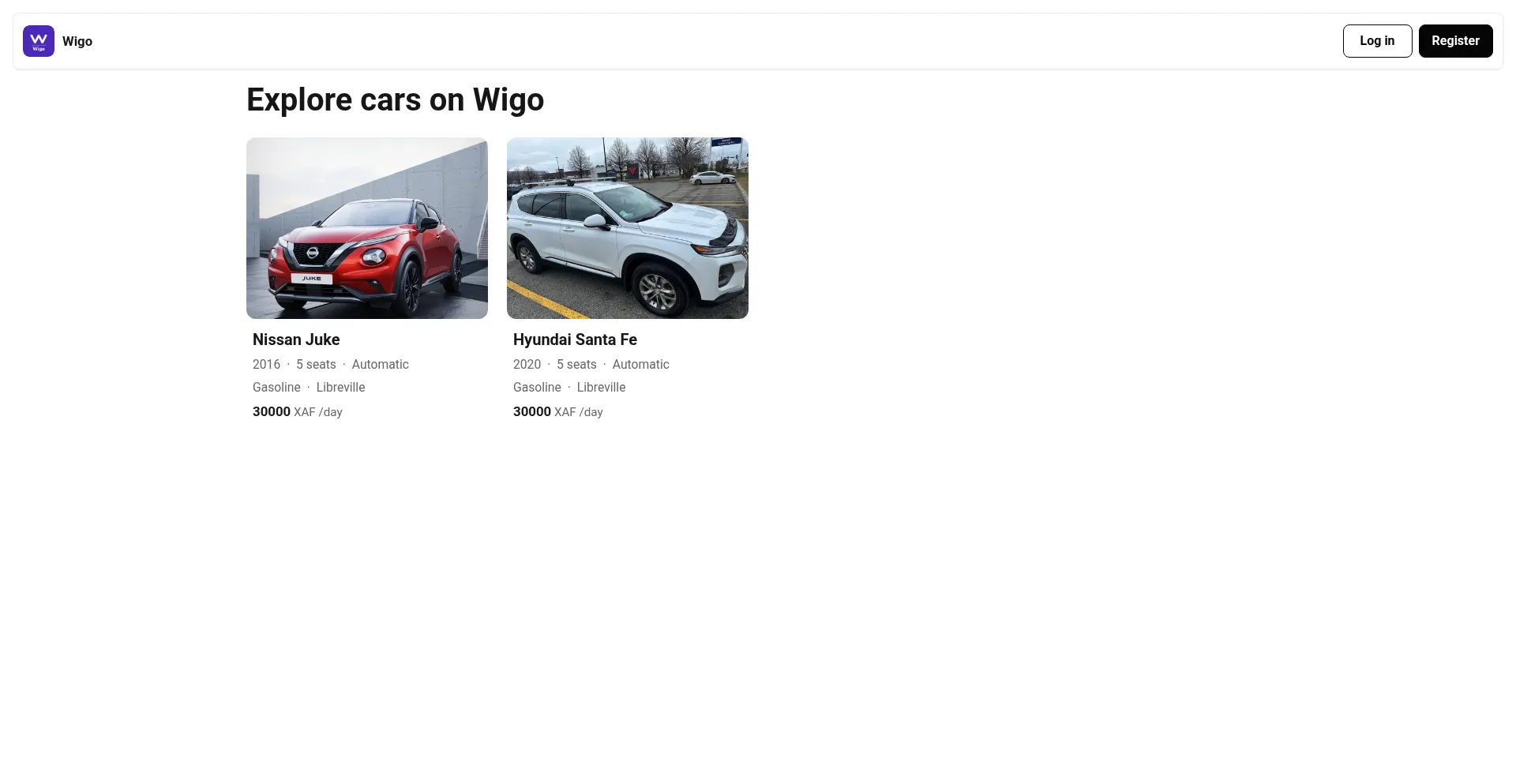Click the Hyundai Santa Fe 30000 XAF price
1516x784 pixels.
point(558,411)
